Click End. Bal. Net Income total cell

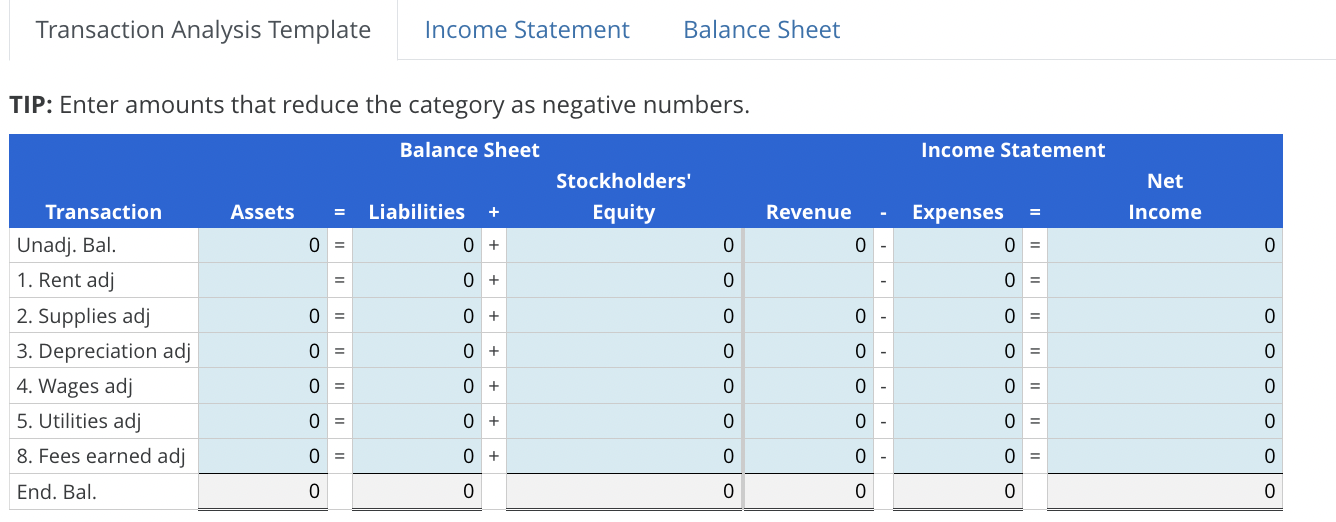(1165, 492)
